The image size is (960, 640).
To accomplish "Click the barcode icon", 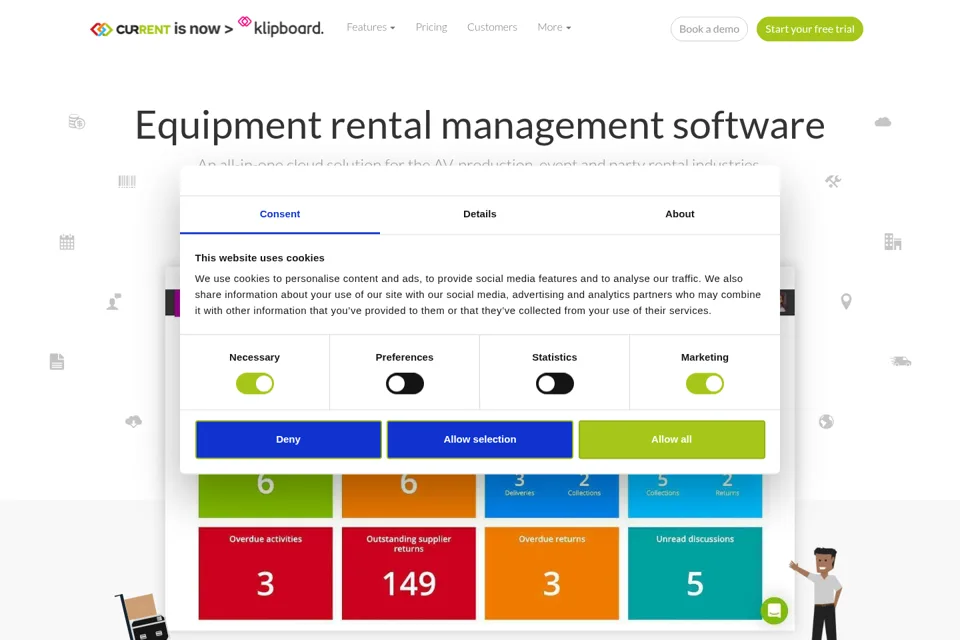I will (x=127, y=181).
